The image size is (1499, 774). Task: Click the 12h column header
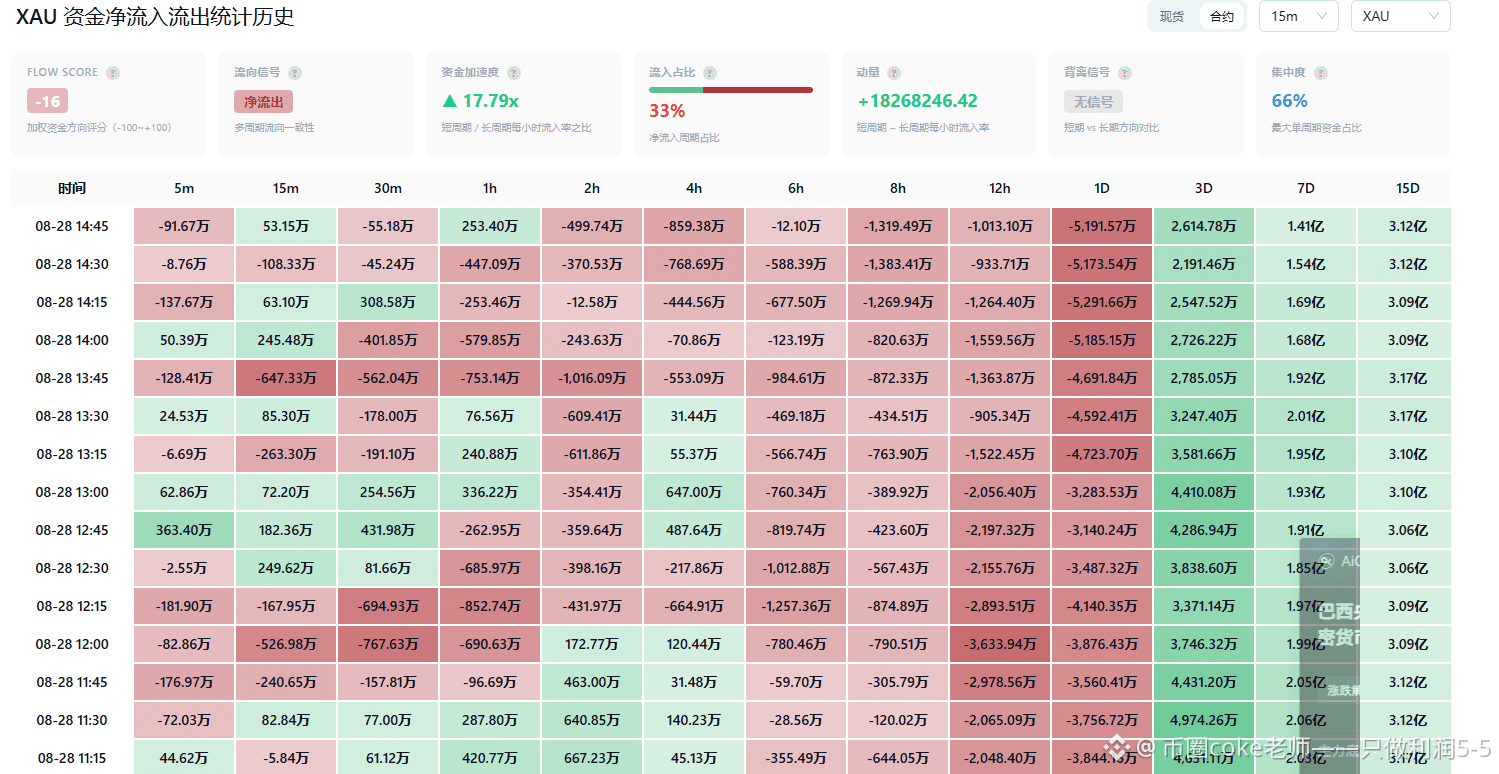(x=1000, y=188)
